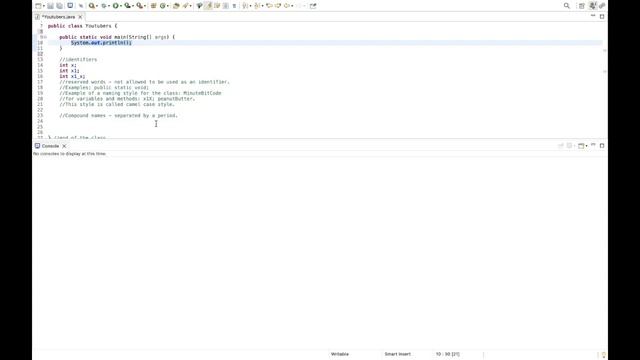
Task: Close the Console view tab
Action: [64, 146]
